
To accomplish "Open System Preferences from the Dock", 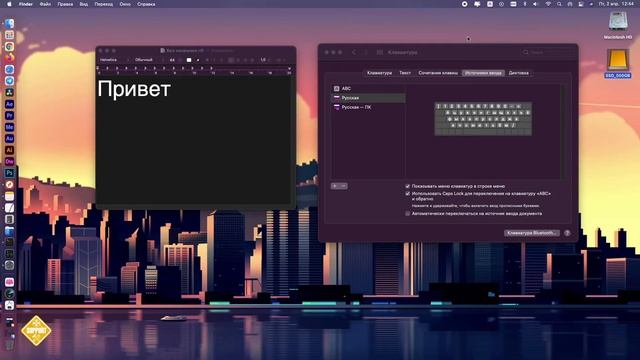I will point(9,265).
